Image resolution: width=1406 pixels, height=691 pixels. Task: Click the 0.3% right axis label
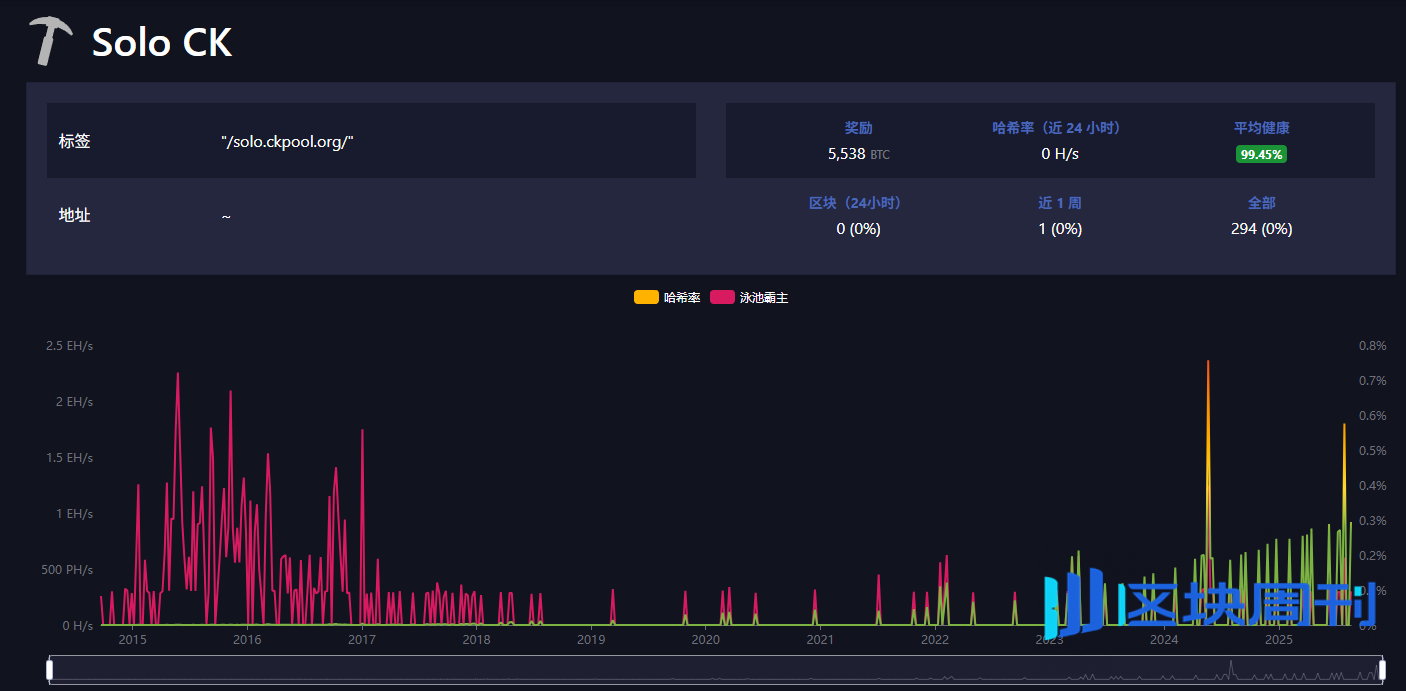click(x=1373, y=520)
